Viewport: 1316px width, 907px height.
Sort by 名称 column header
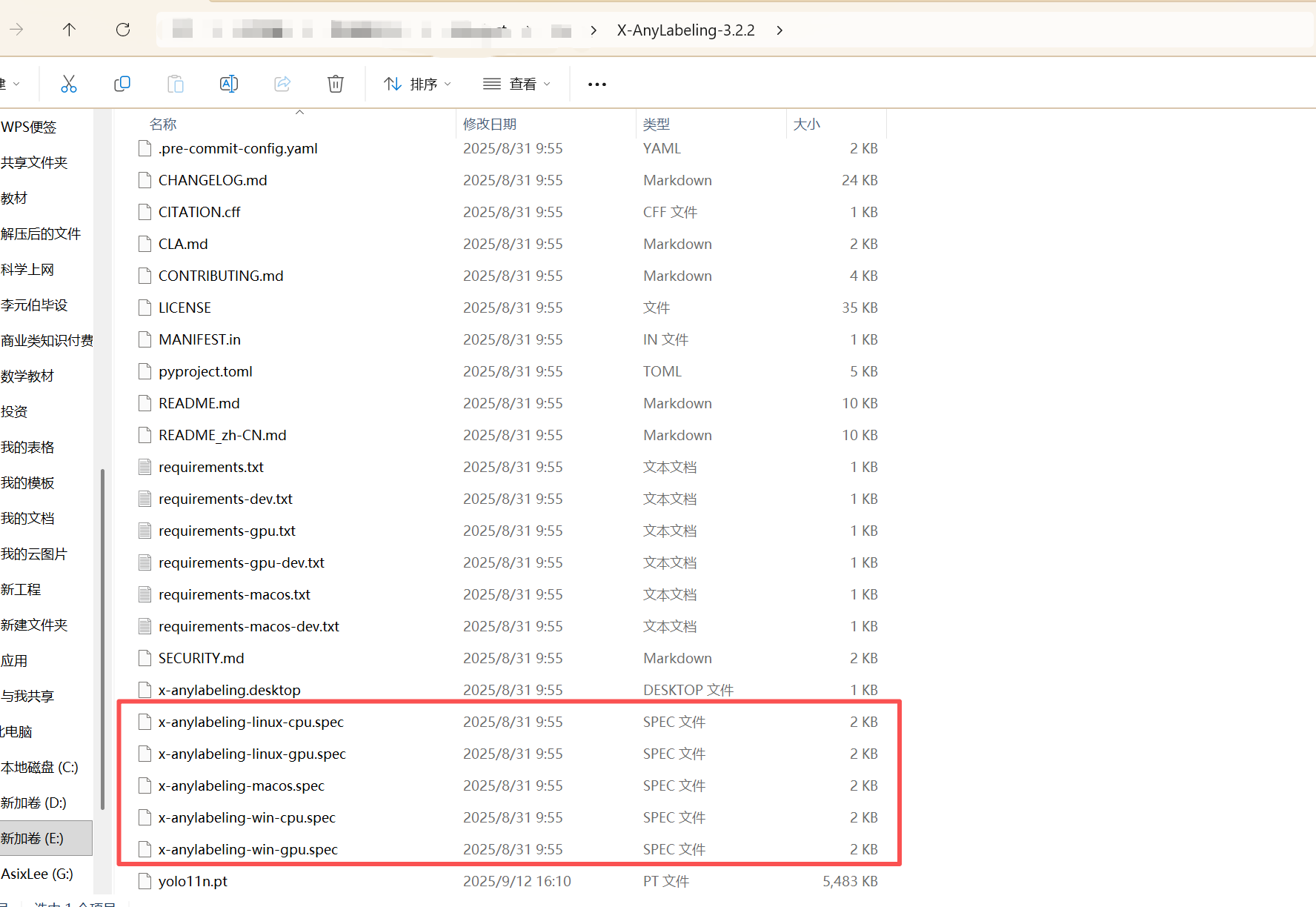163,124
